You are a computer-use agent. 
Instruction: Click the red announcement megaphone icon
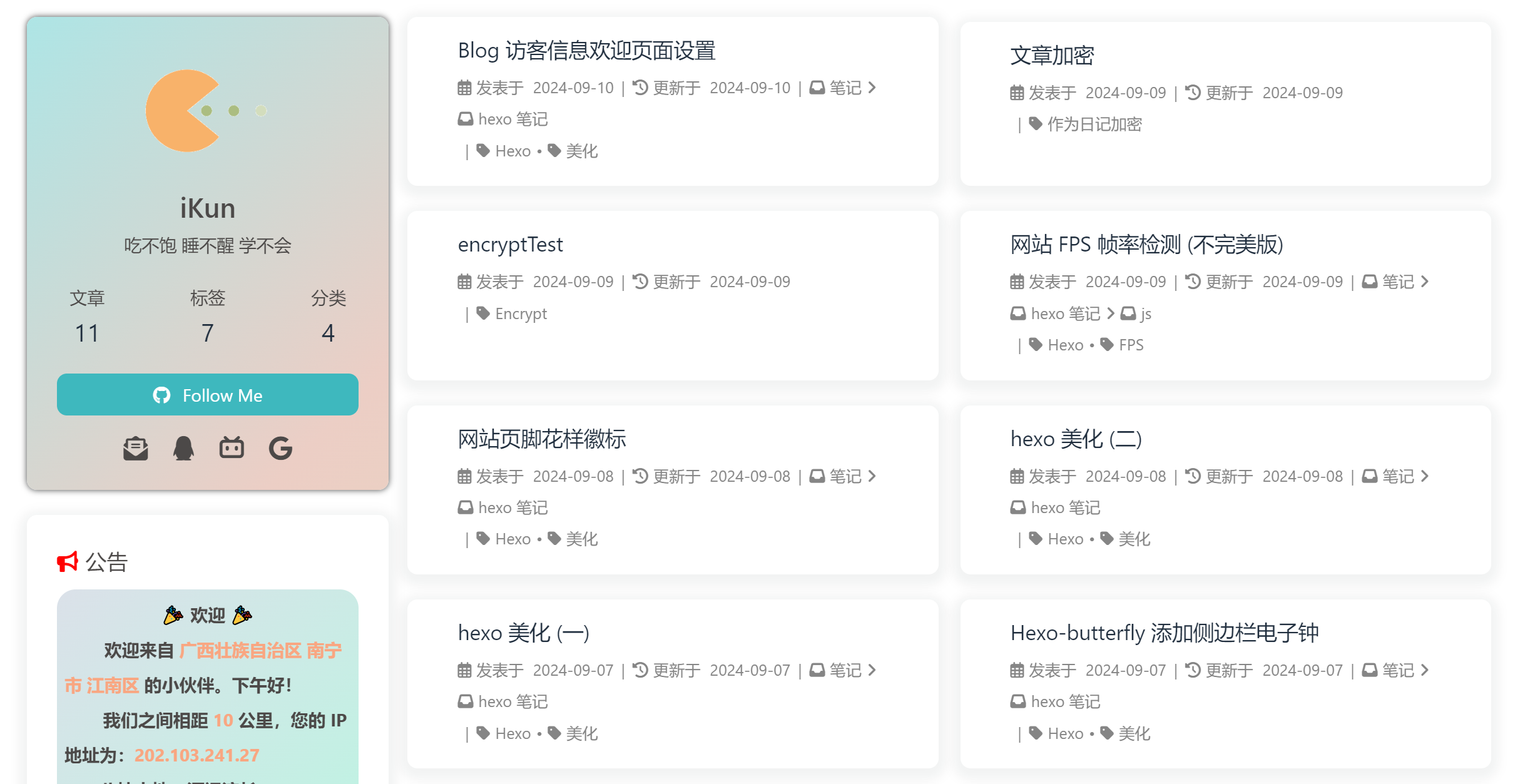coord(67,562)
